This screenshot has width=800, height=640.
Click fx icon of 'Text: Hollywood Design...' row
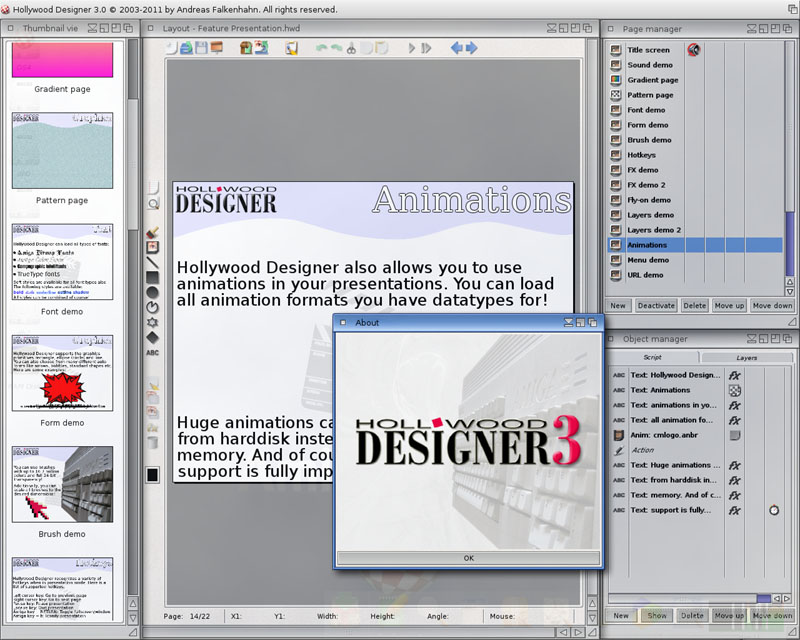tap(734, 375)
